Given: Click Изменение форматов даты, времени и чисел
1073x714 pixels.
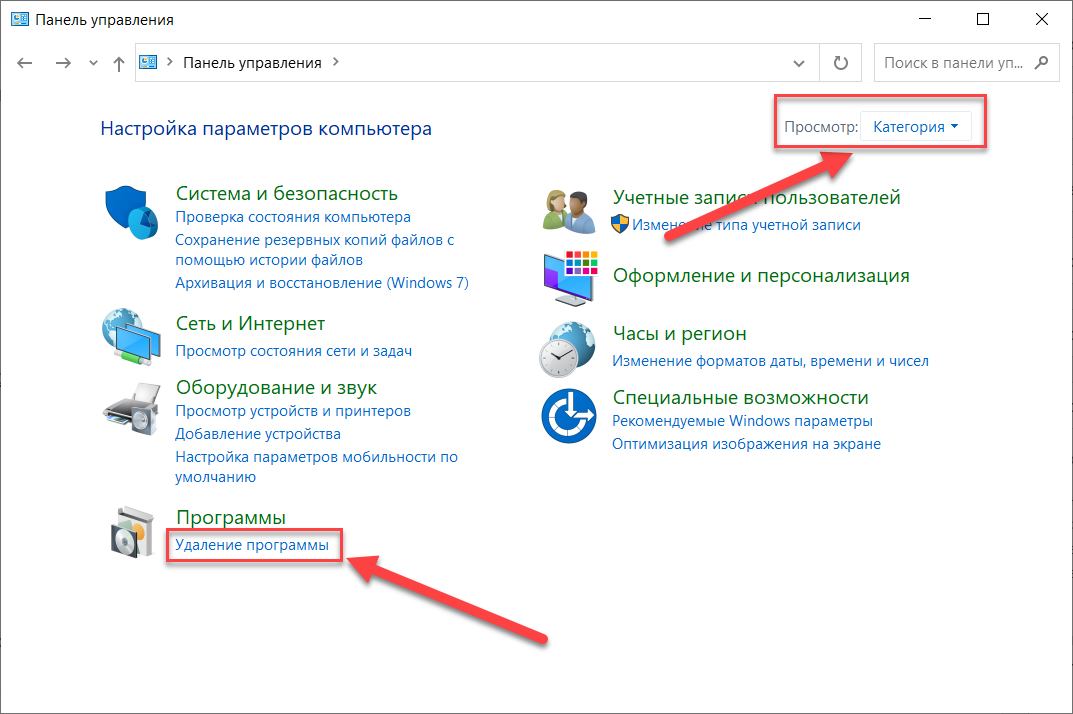Looking at the screenshot, I should point(771,361).
